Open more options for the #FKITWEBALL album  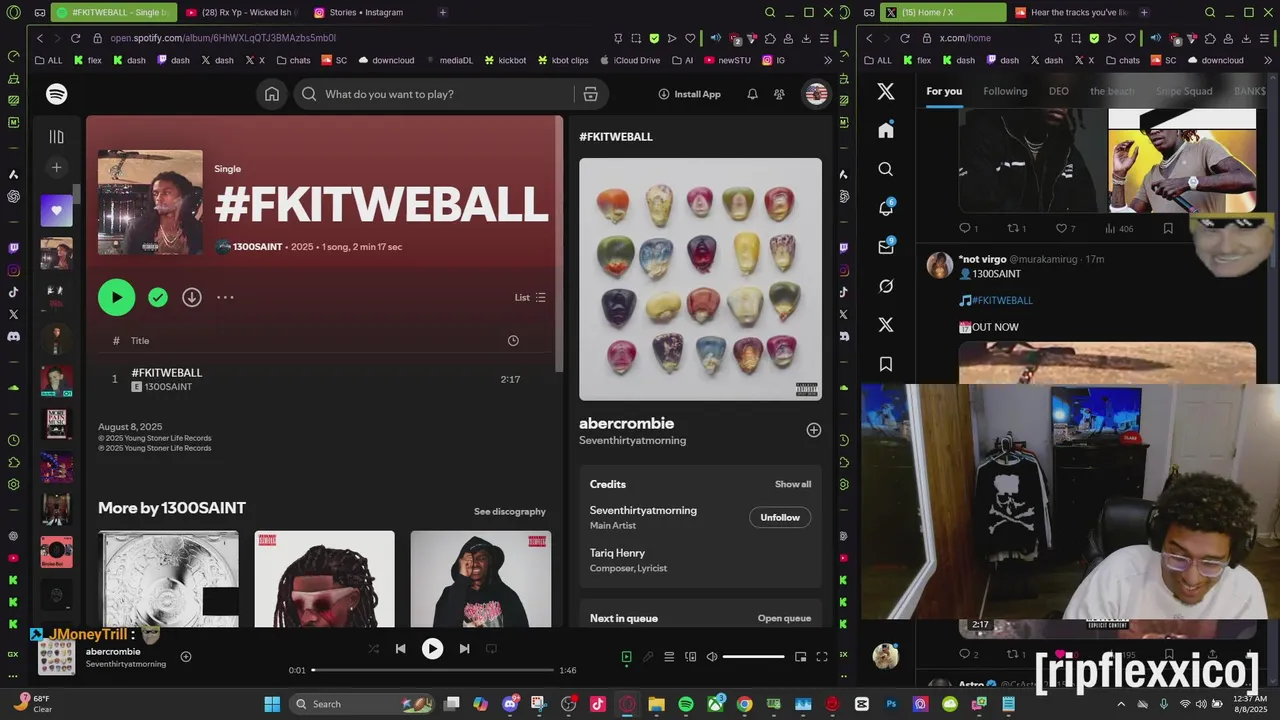[x=225, y=297]
